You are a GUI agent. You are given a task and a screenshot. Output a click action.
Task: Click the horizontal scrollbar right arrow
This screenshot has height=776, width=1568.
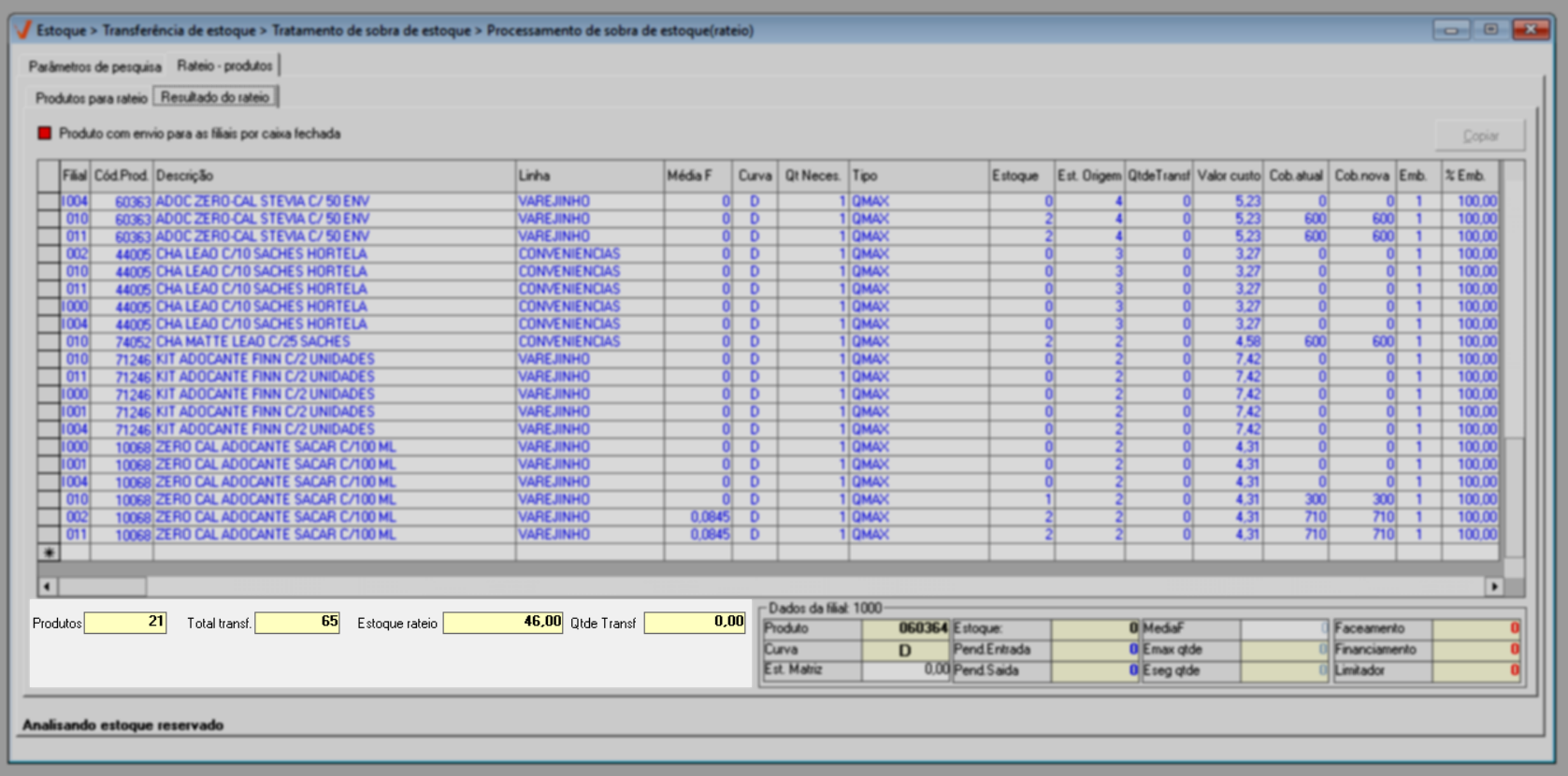[1494, 586]
